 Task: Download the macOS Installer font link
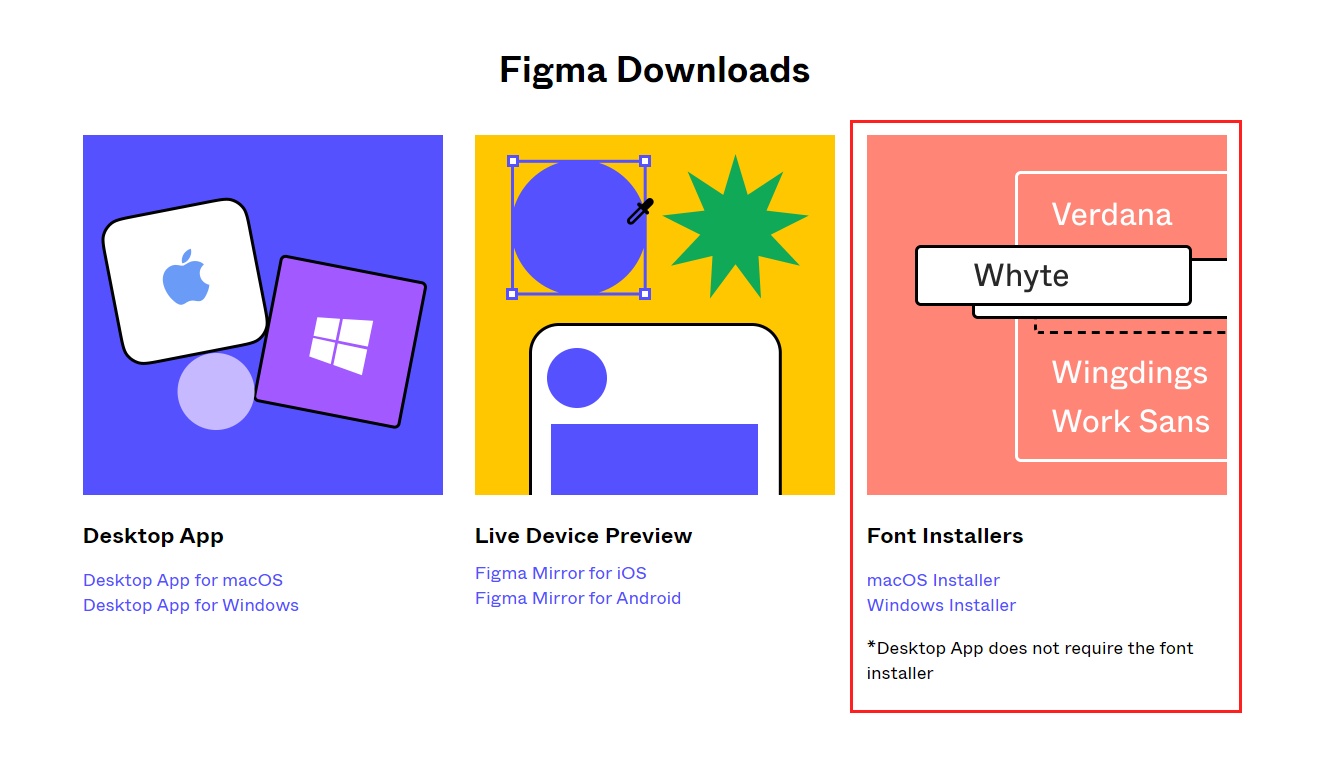click(933, 580)
